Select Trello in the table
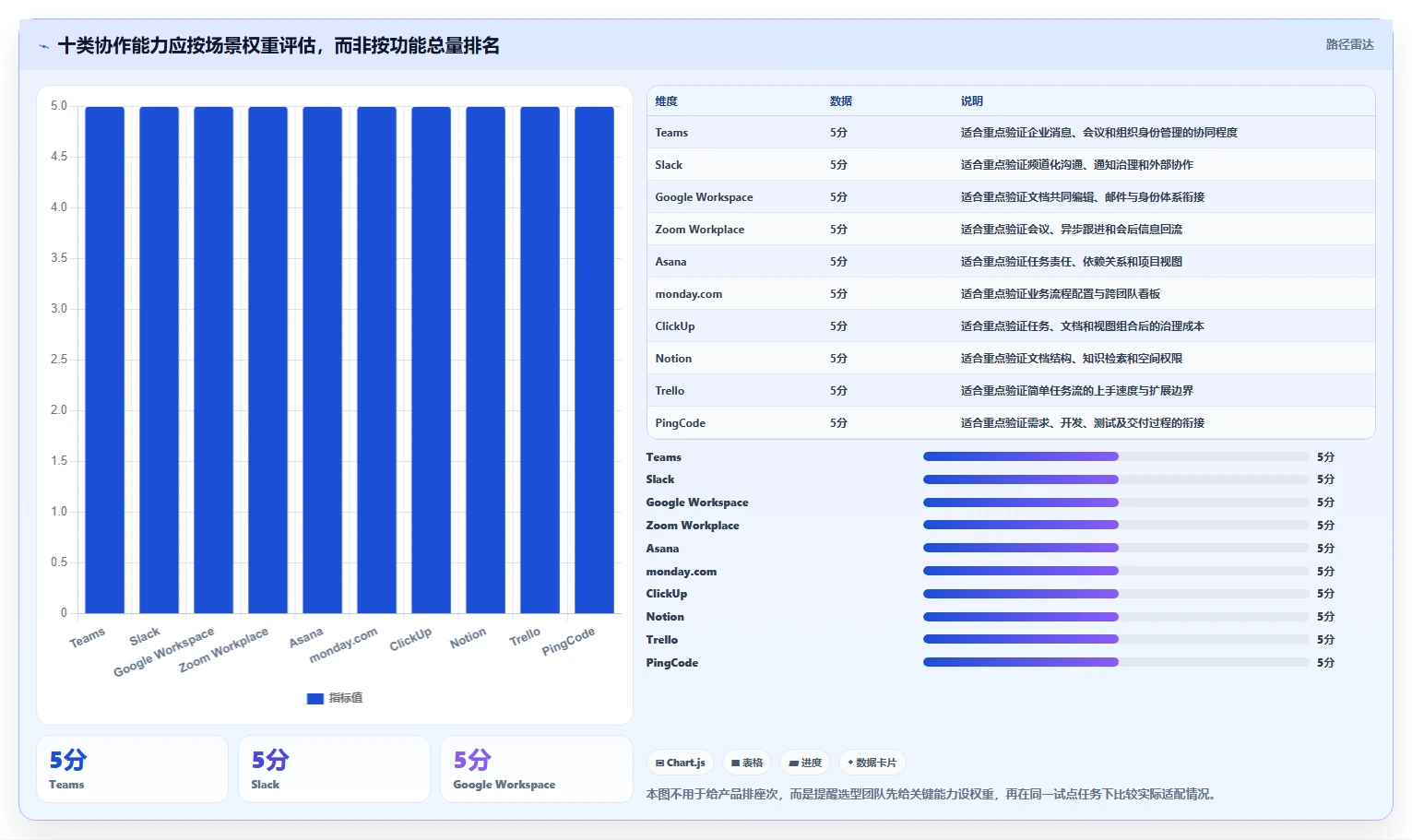The image size is (1412, 840). [670, 391]
